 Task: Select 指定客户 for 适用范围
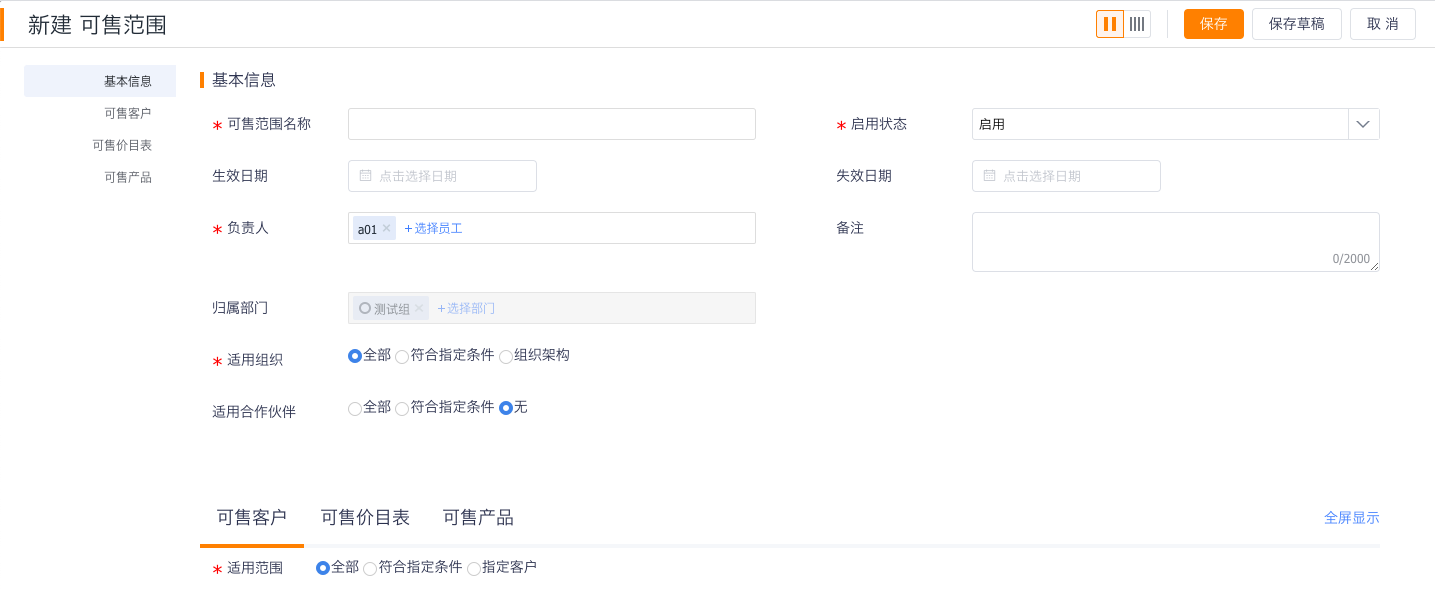[474, 568]
